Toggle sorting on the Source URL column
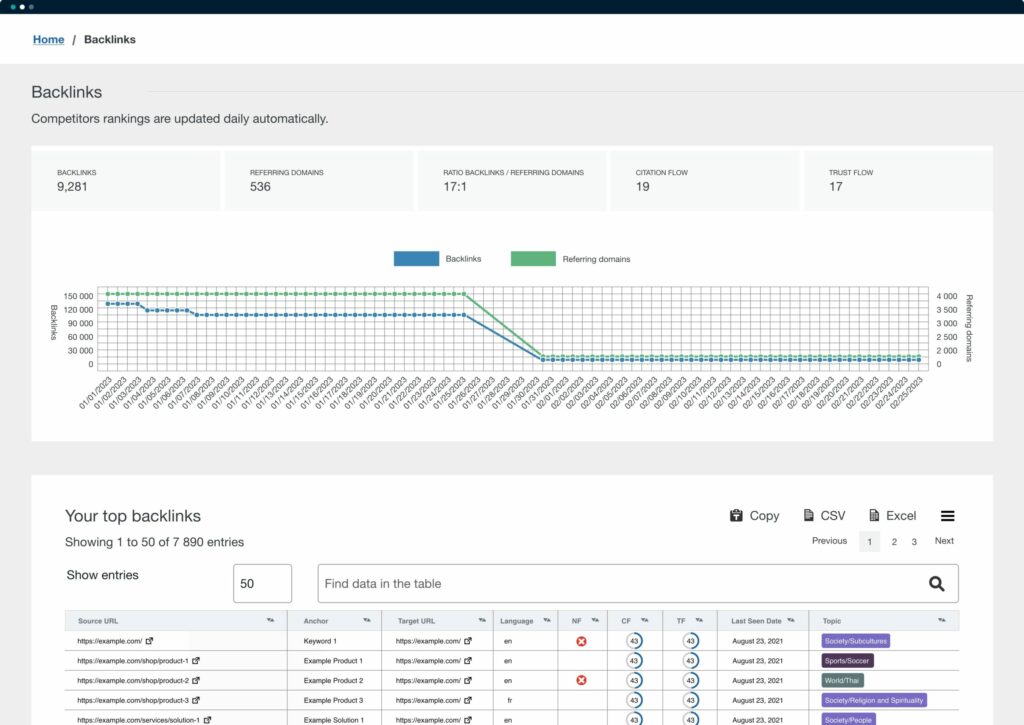This screenshot has height=725, width=1024. tap(269, 620)
